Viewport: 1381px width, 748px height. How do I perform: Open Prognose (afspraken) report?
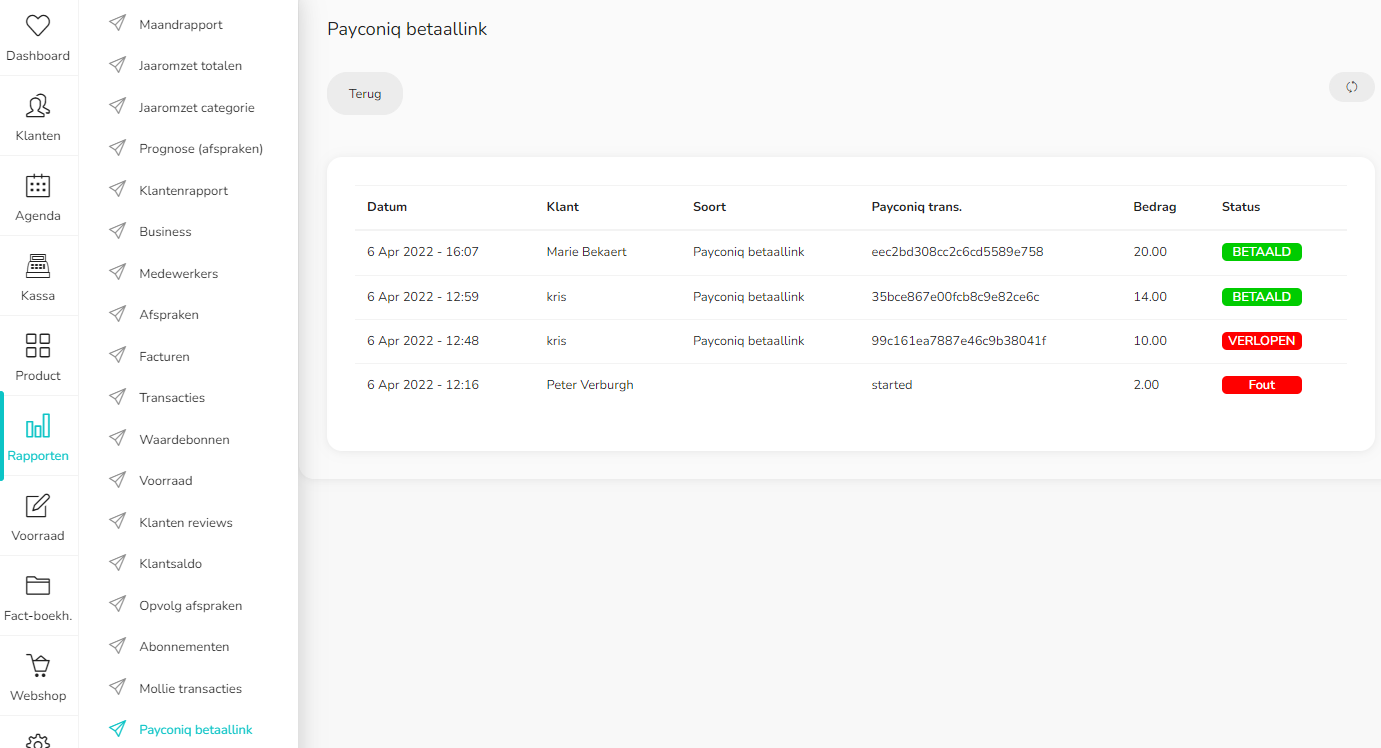(201, 148)
